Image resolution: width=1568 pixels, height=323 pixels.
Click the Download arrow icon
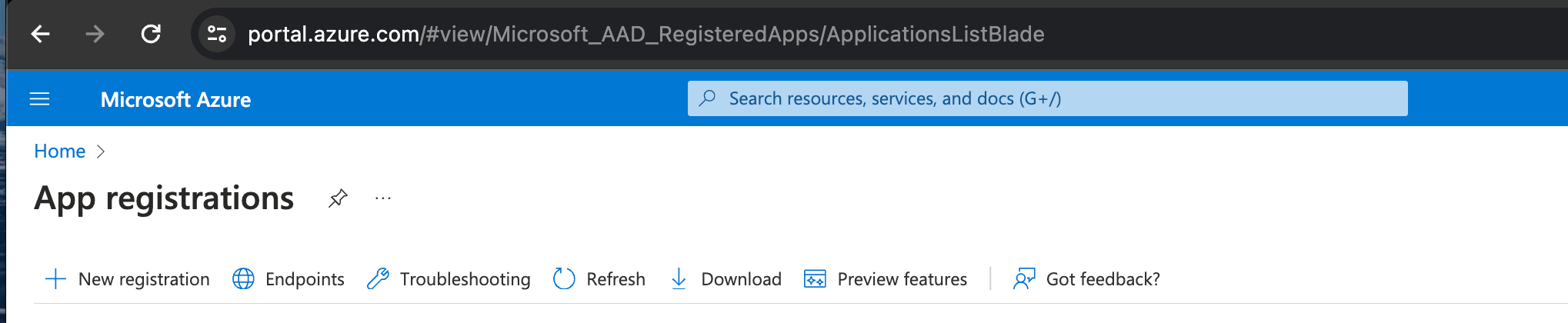pyautogui.click(x=679, y=278)
